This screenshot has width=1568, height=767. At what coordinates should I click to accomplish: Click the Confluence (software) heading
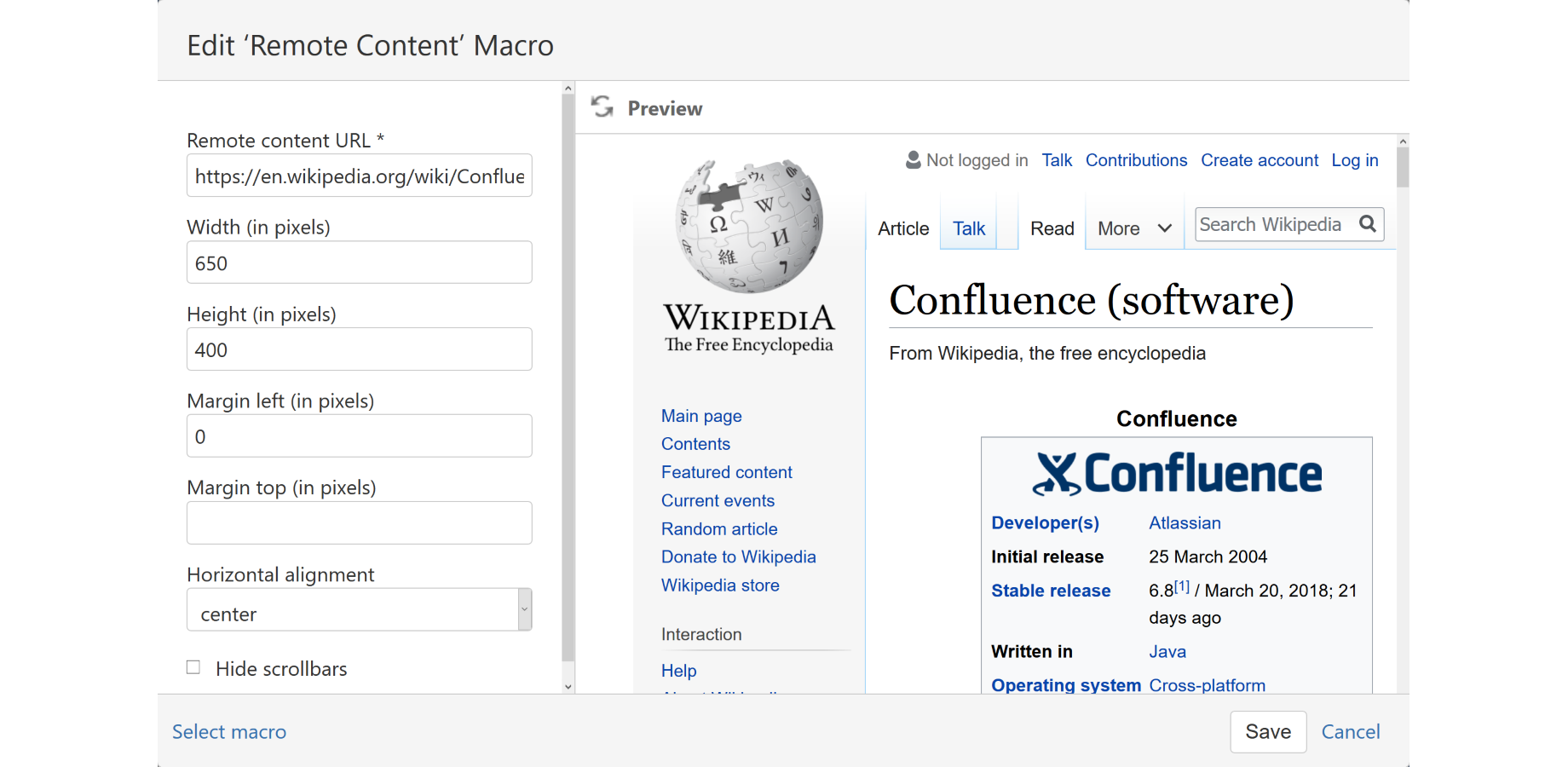point(1092,300)
